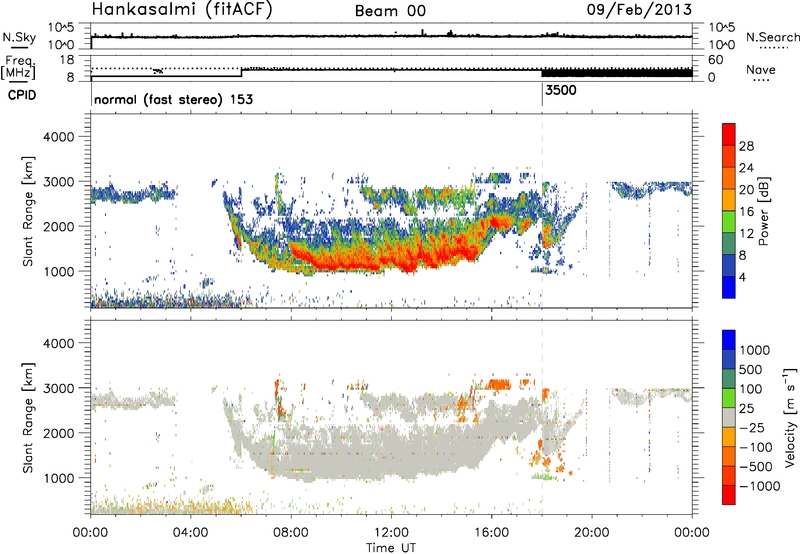Click the 'Time UT' axis label
The height and width of the screenshot is (554, 800).
click(391, 548)
